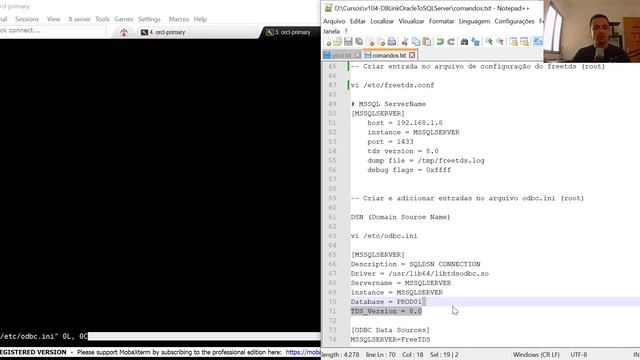This screenshot has height=360, width=640.
Task: Click 'port = 1433' line
Action: click(390, 142)
